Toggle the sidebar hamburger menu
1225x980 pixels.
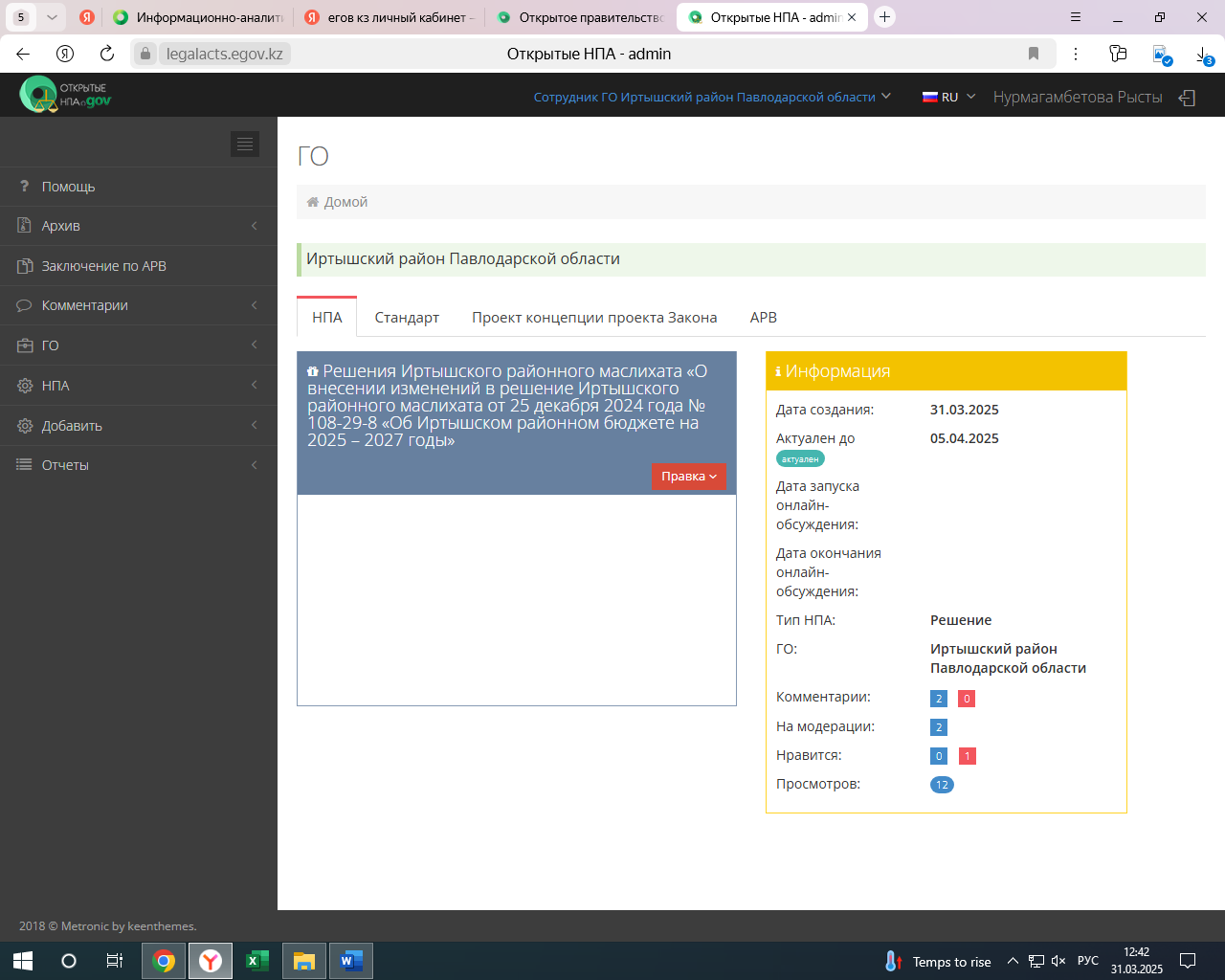[245, 144]
